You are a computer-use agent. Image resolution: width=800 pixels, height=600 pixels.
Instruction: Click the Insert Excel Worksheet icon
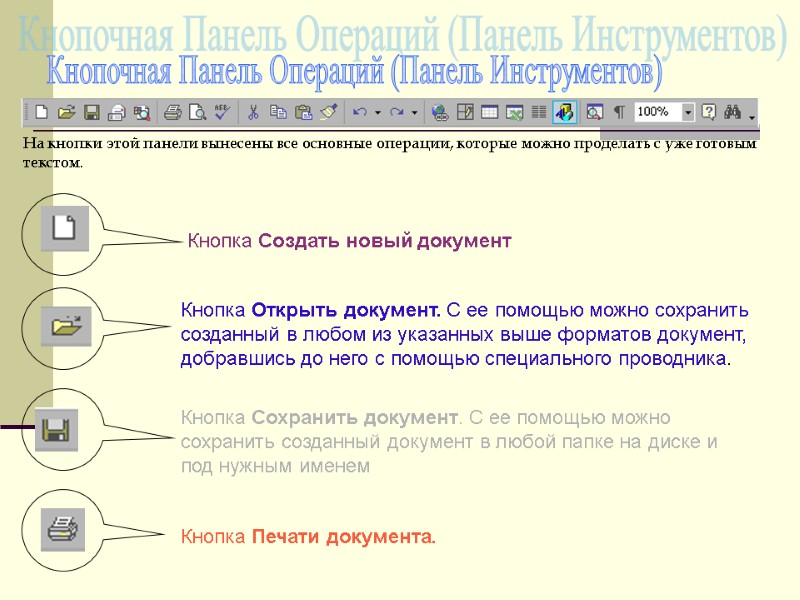tap(514, 112)
